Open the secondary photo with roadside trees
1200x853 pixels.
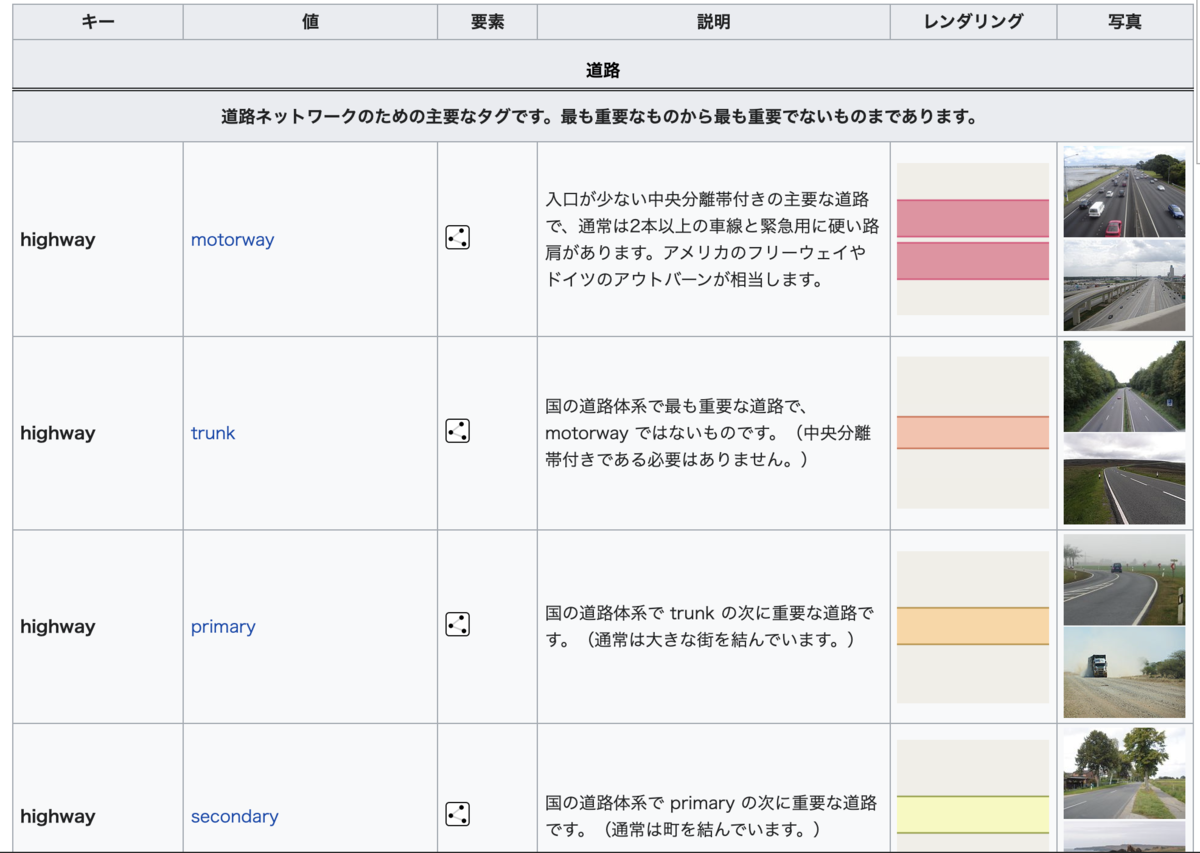[x=1124, y=774]
